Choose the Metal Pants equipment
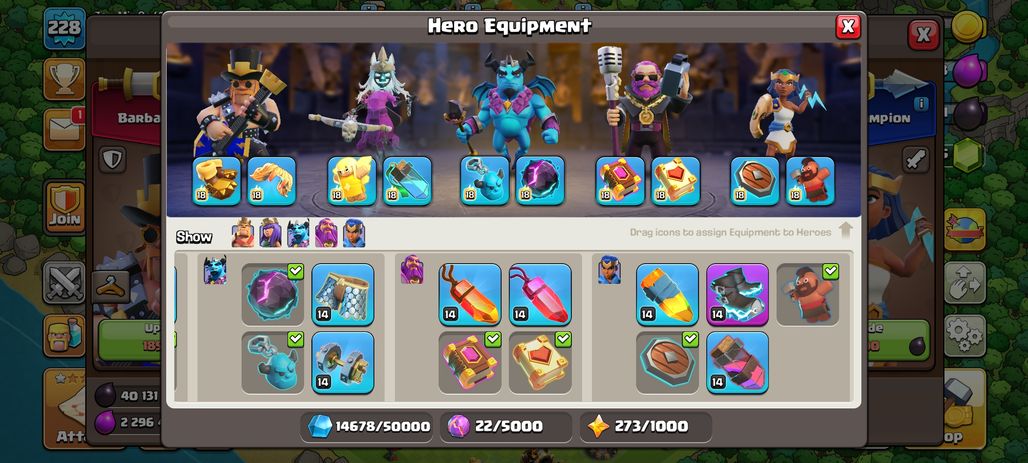Viewport: 1028px width, 463px height. coord(342,294)
